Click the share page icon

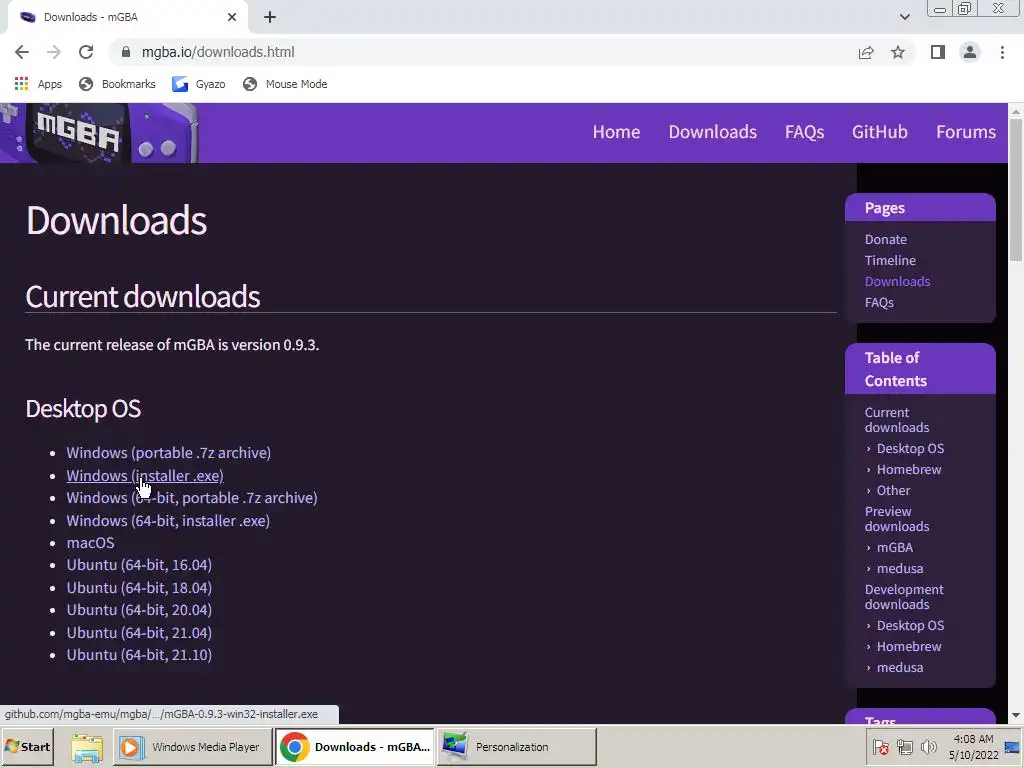point(866,52)
